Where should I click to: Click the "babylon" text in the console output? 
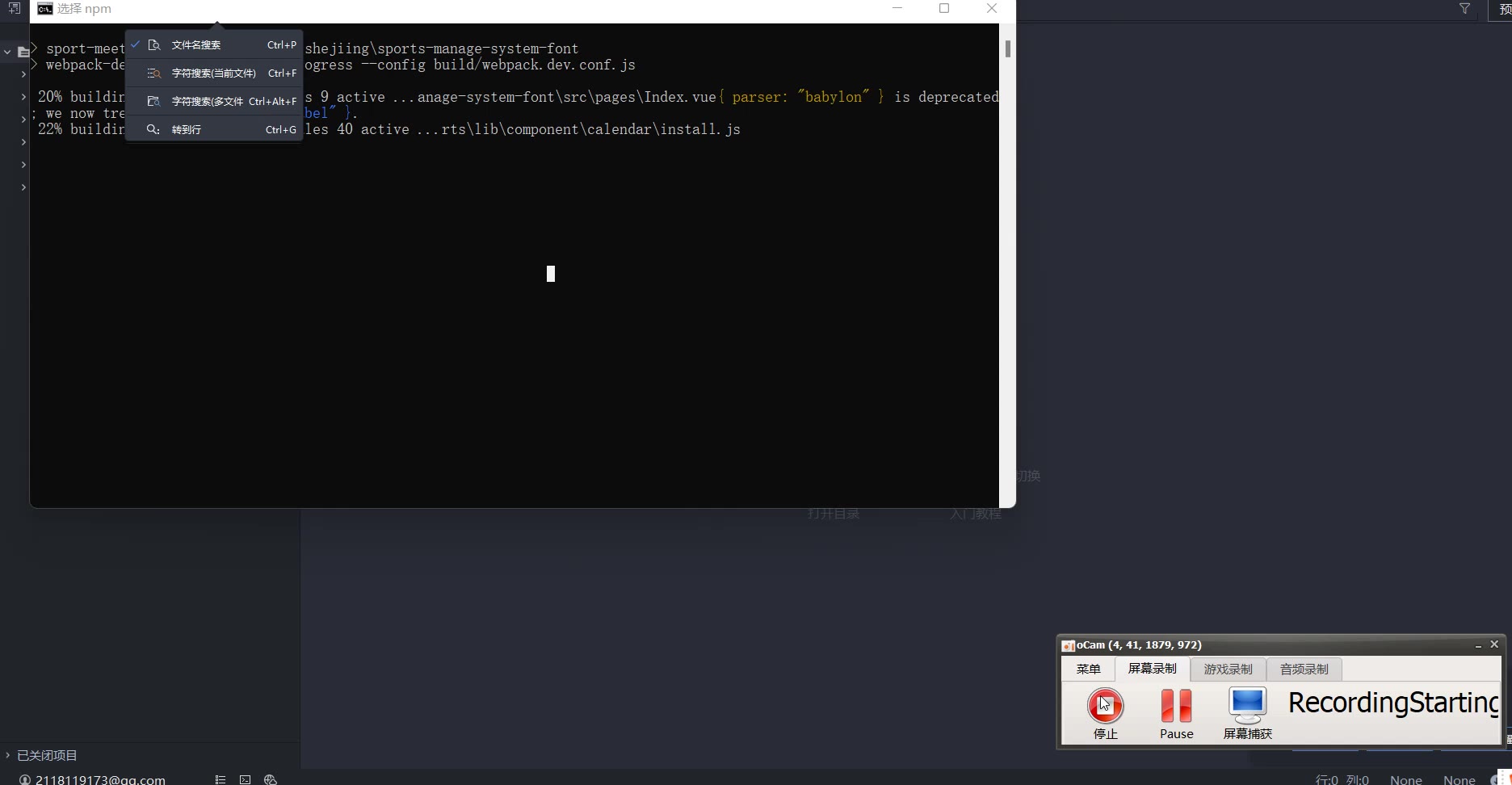tap(834, 97)
